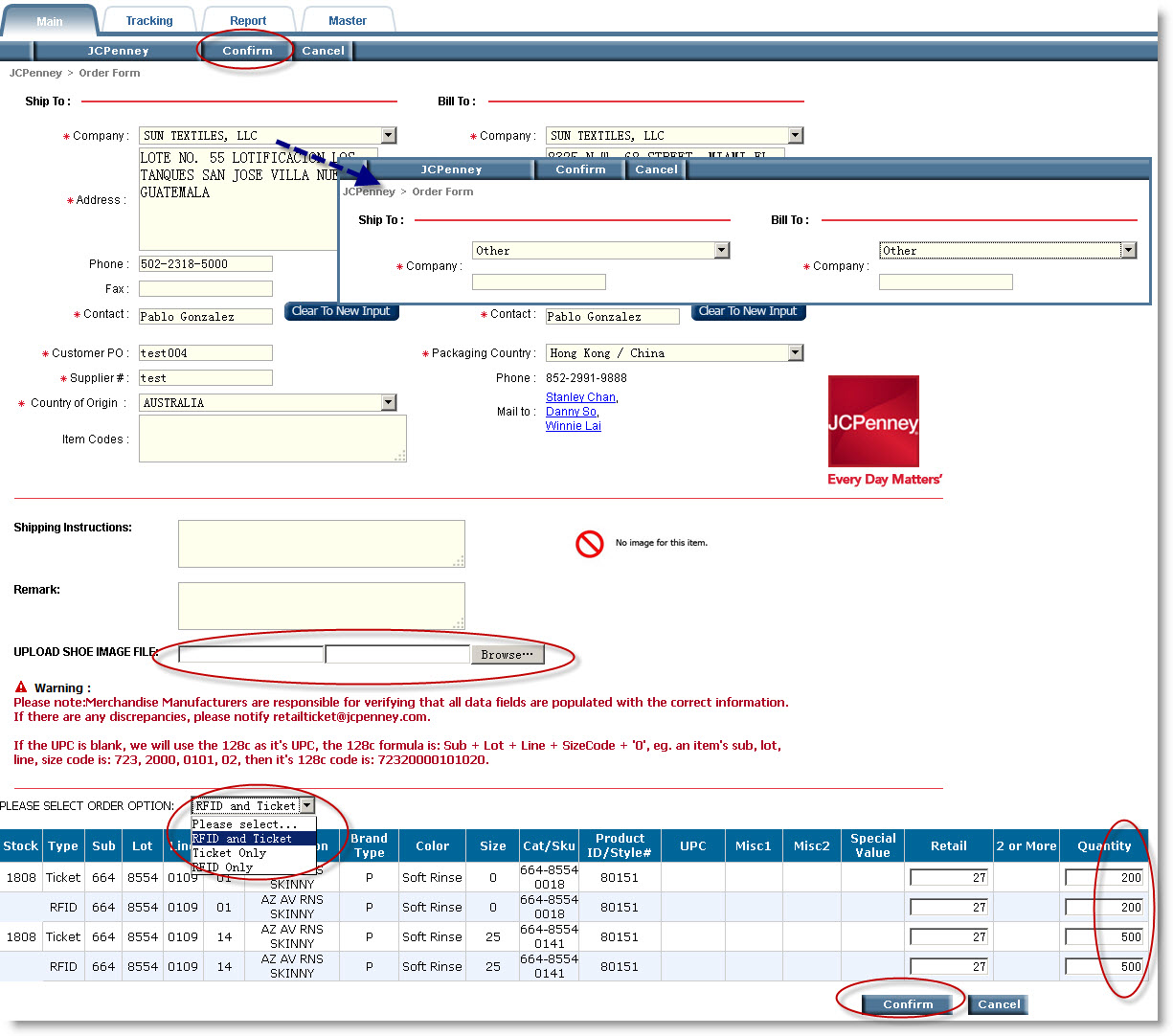Click Retail field for RFID row, size 0
Viewport: 1173px width, 1036px height.
pyautogui.click(x=949, y=908)
